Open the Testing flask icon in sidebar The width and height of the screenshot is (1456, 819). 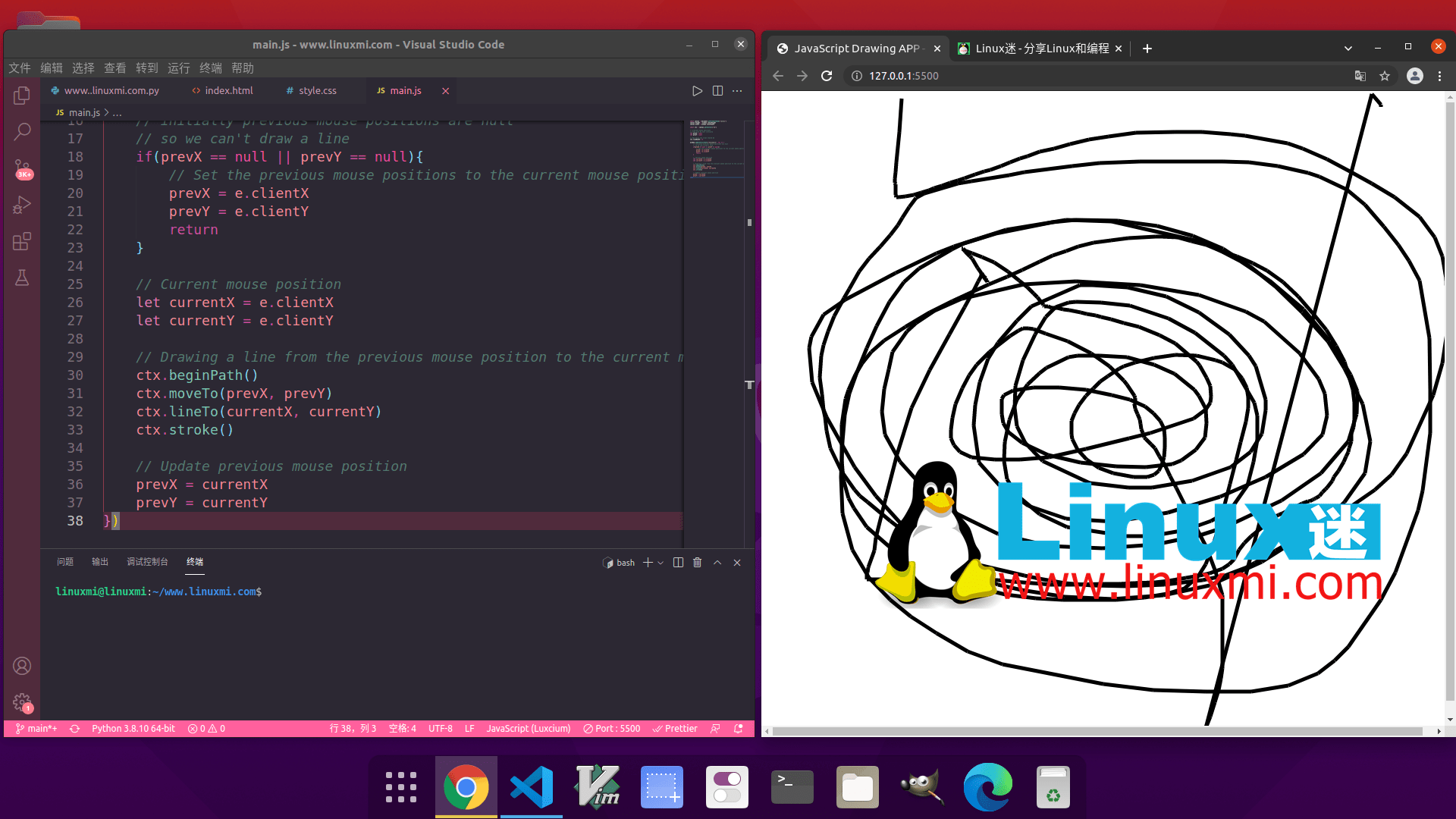[x=22, y=278]
